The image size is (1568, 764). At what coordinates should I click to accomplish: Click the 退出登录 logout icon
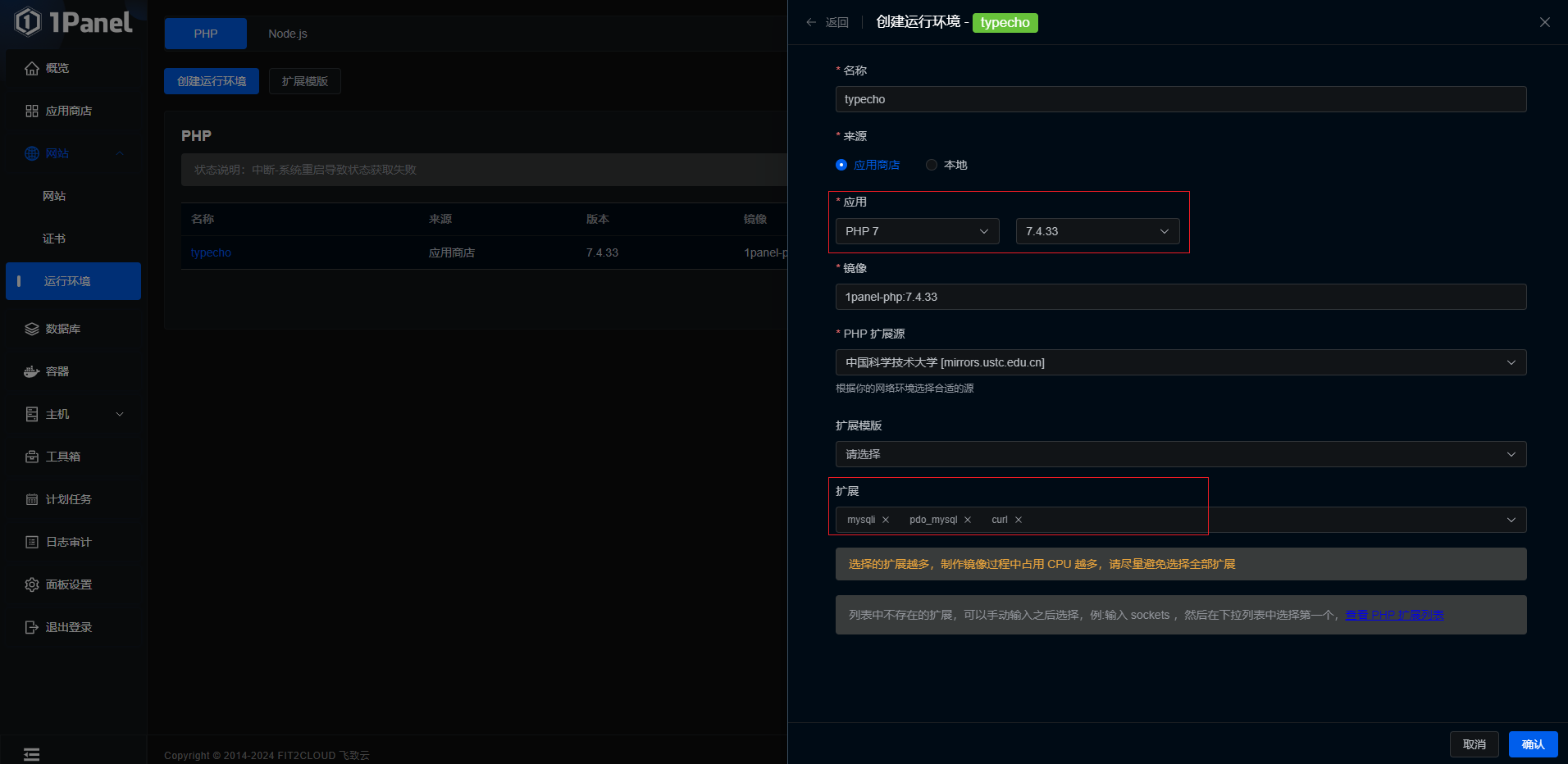(x=32, y=627)
